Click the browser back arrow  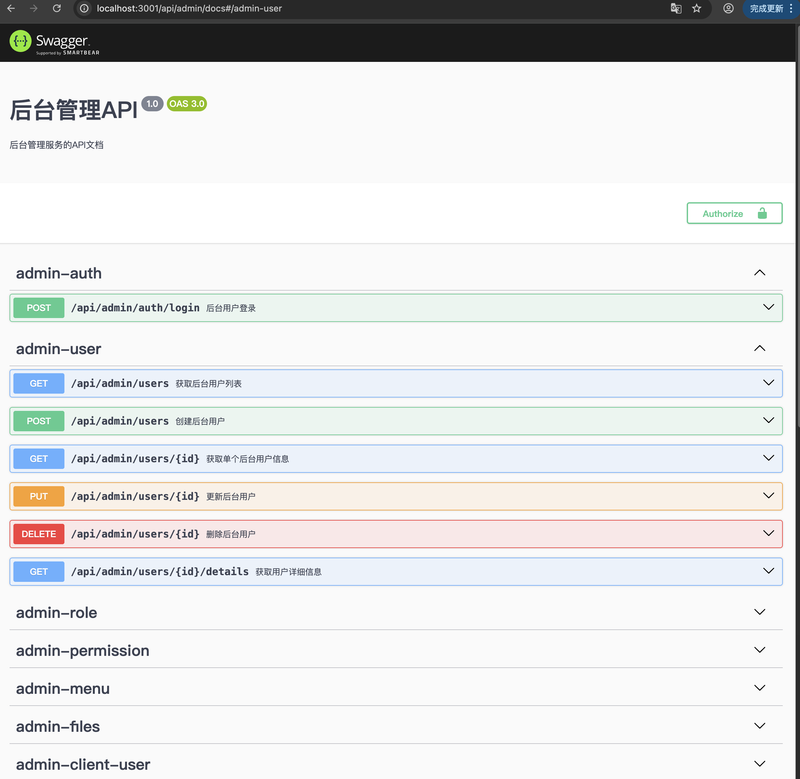click(x=11, y=8)
